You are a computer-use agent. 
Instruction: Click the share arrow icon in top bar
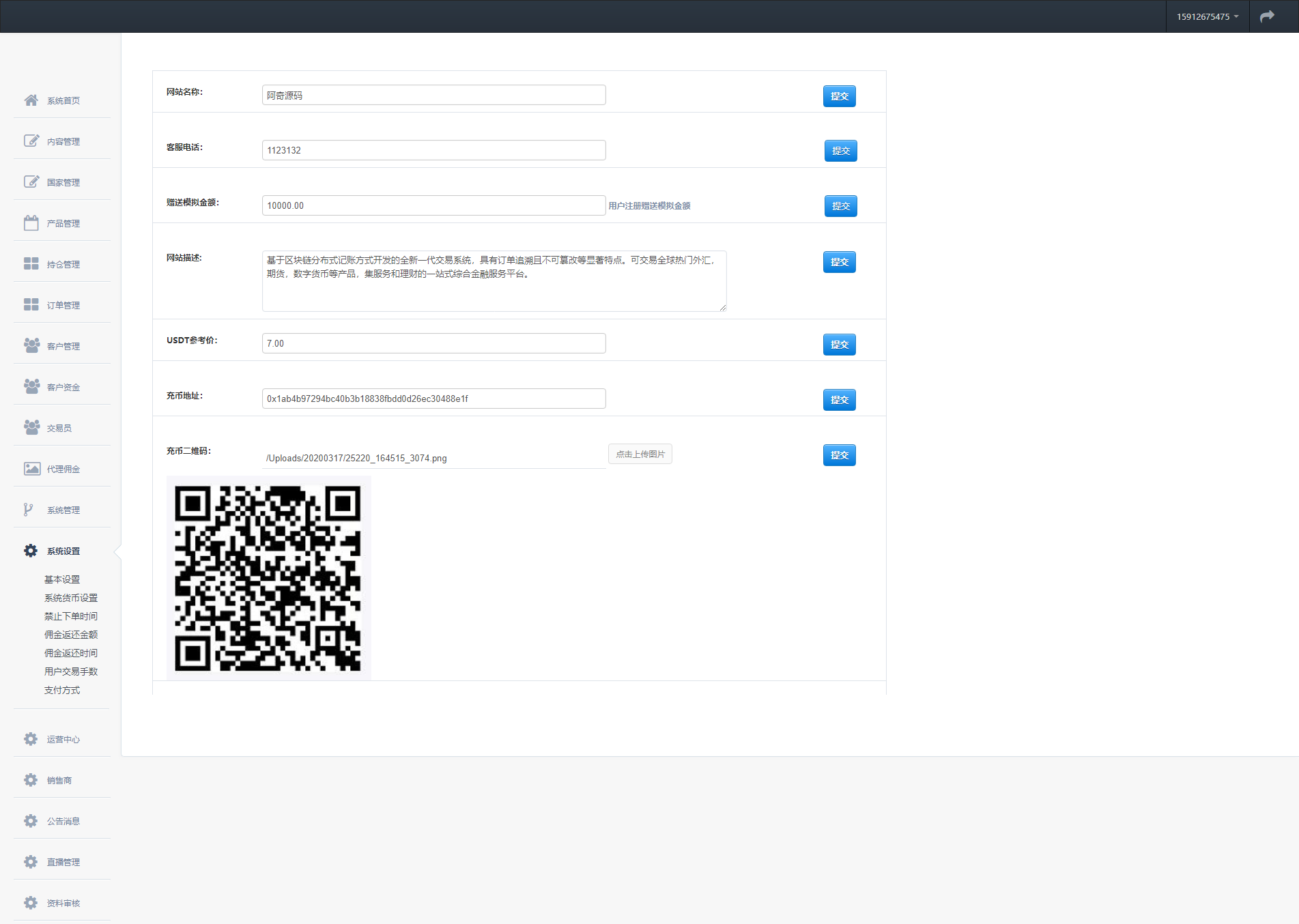tap(1267, 16)
